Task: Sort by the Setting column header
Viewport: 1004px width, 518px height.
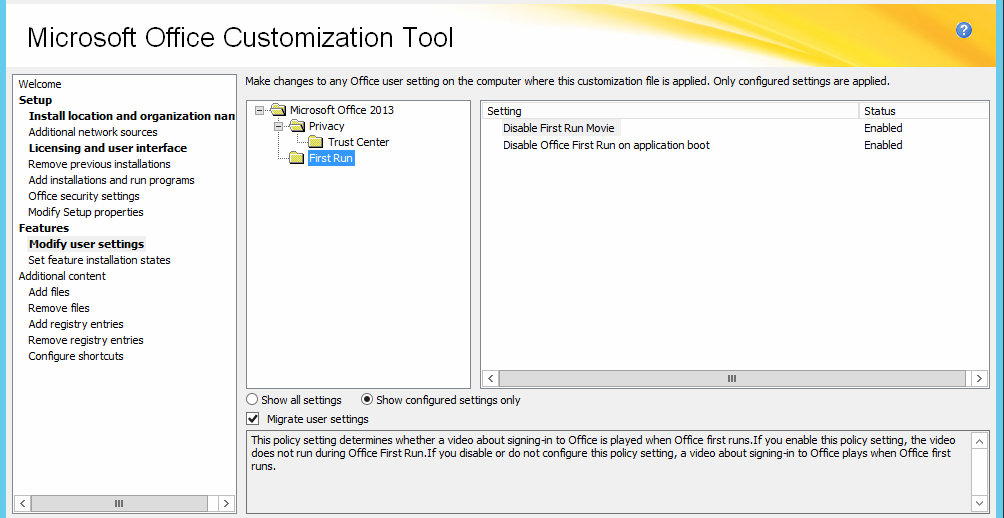Action: click(668, 111)
